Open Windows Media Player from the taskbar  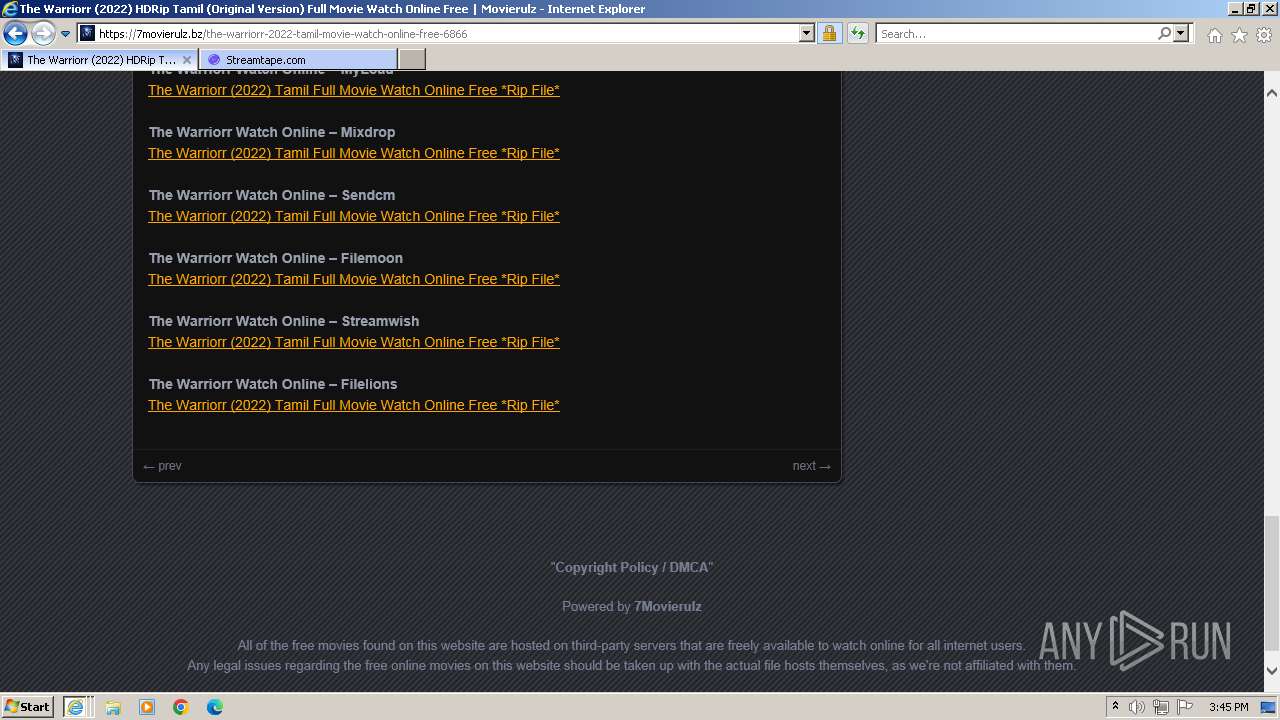(x=147, y=707)
